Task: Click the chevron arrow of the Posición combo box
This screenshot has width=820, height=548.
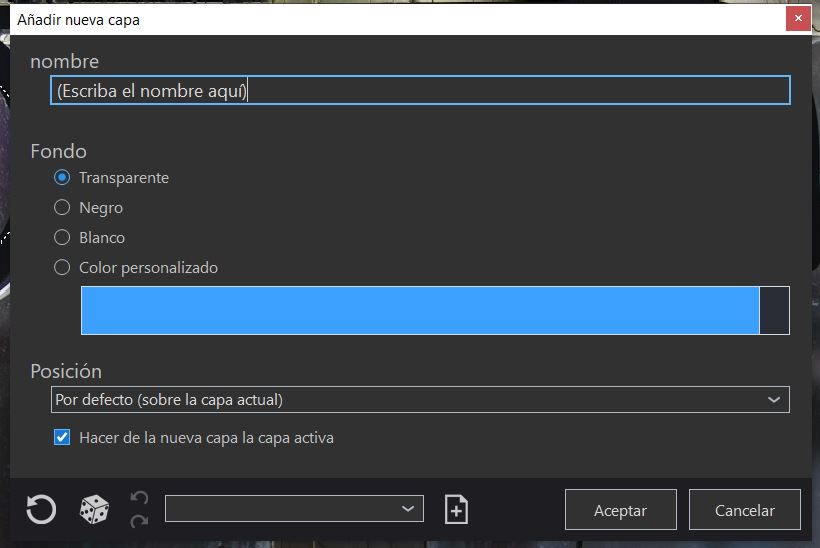Action: click(x=773, y=400)
